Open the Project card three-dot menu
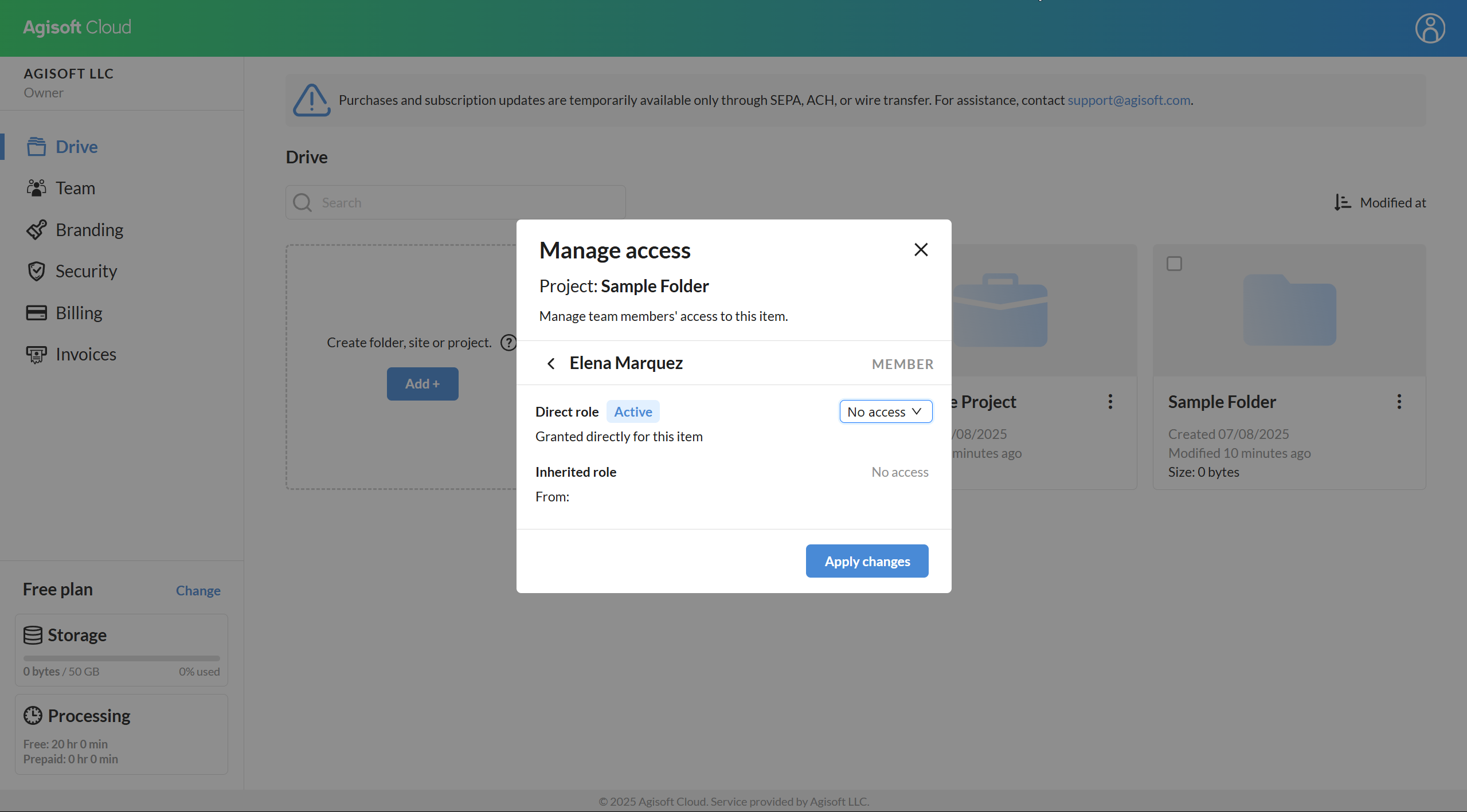The height and width of the screenshot is (812, 1467). click(1110, 402)
